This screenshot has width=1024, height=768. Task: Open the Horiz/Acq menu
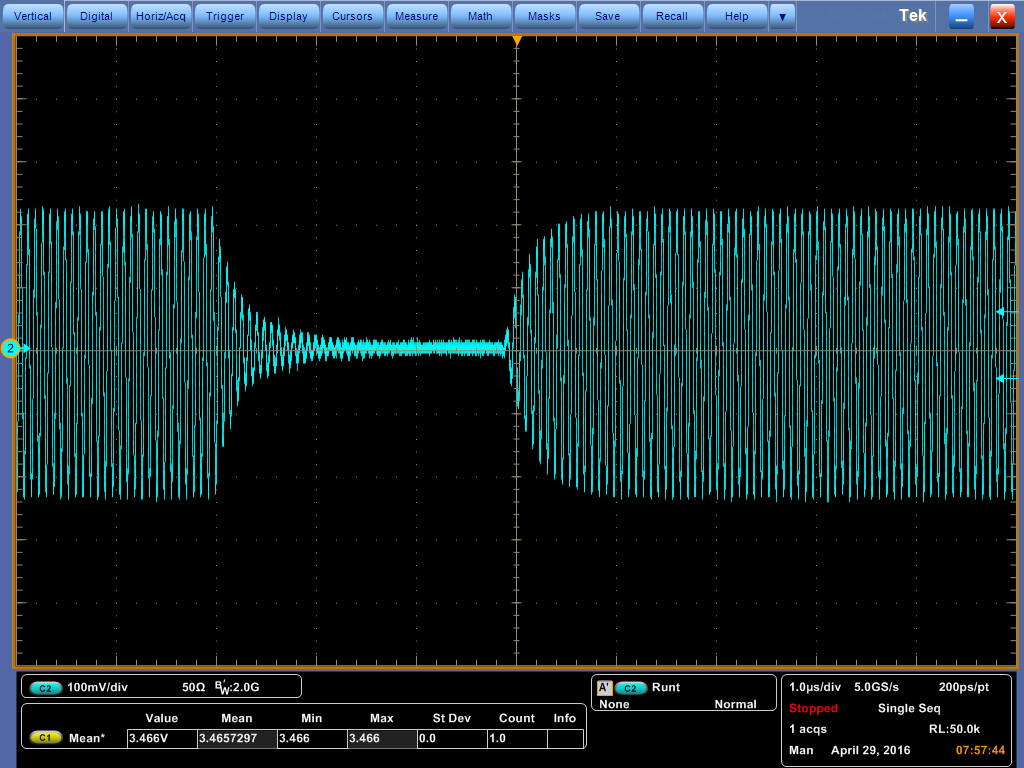(161, 16)
